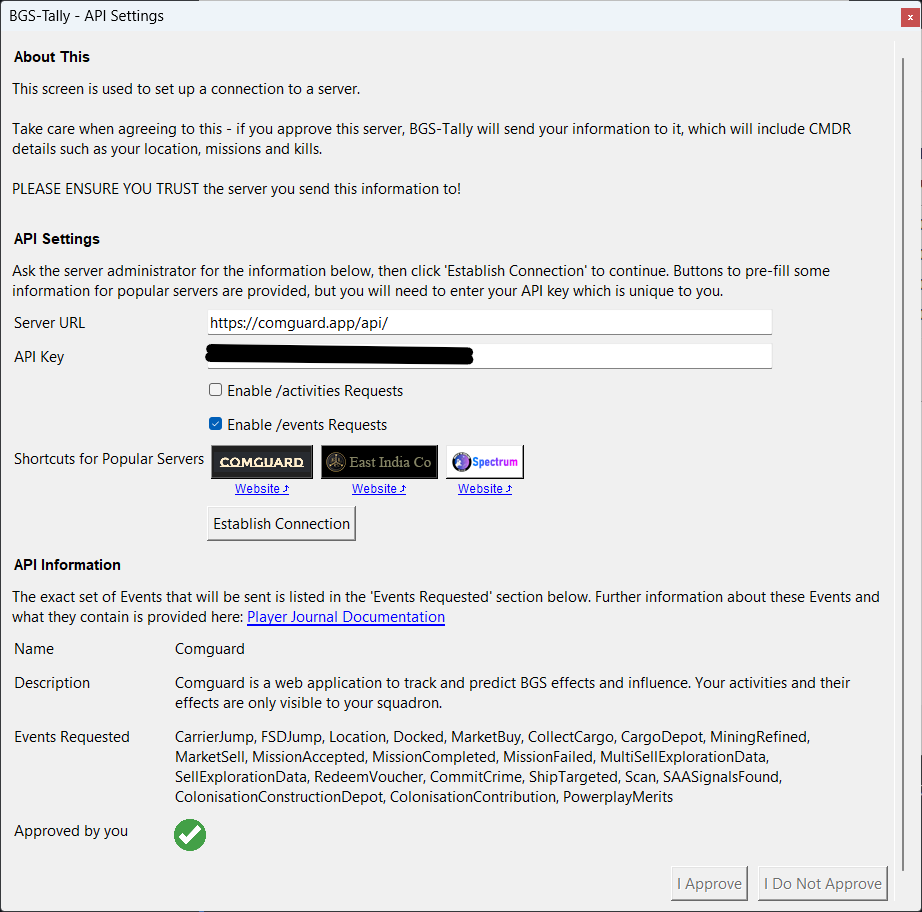Enable /activities Requests checkbox

point(216,390)
